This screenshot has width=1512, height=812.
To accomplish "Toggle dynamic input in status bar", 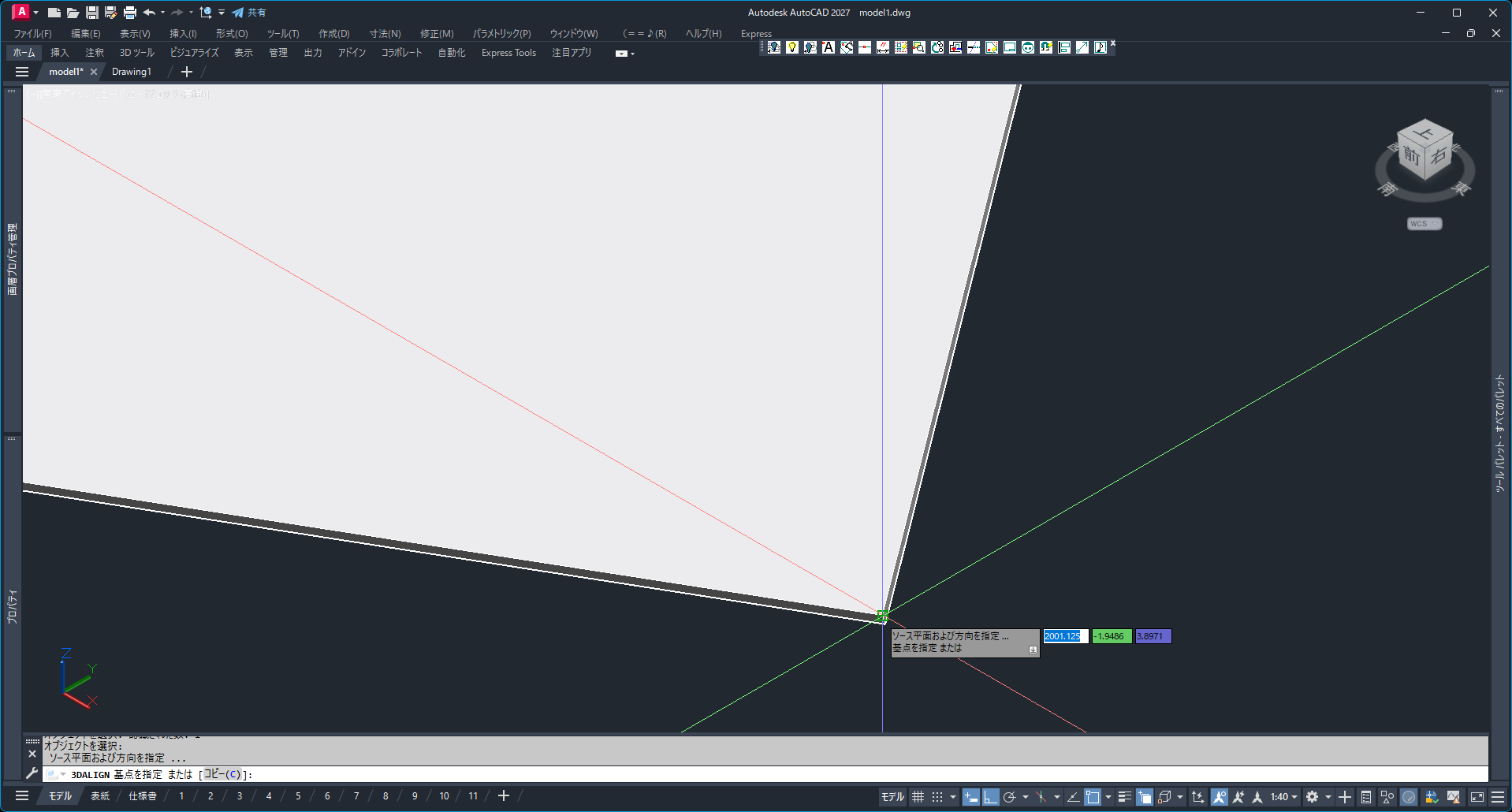I will (x=971, y=797).
